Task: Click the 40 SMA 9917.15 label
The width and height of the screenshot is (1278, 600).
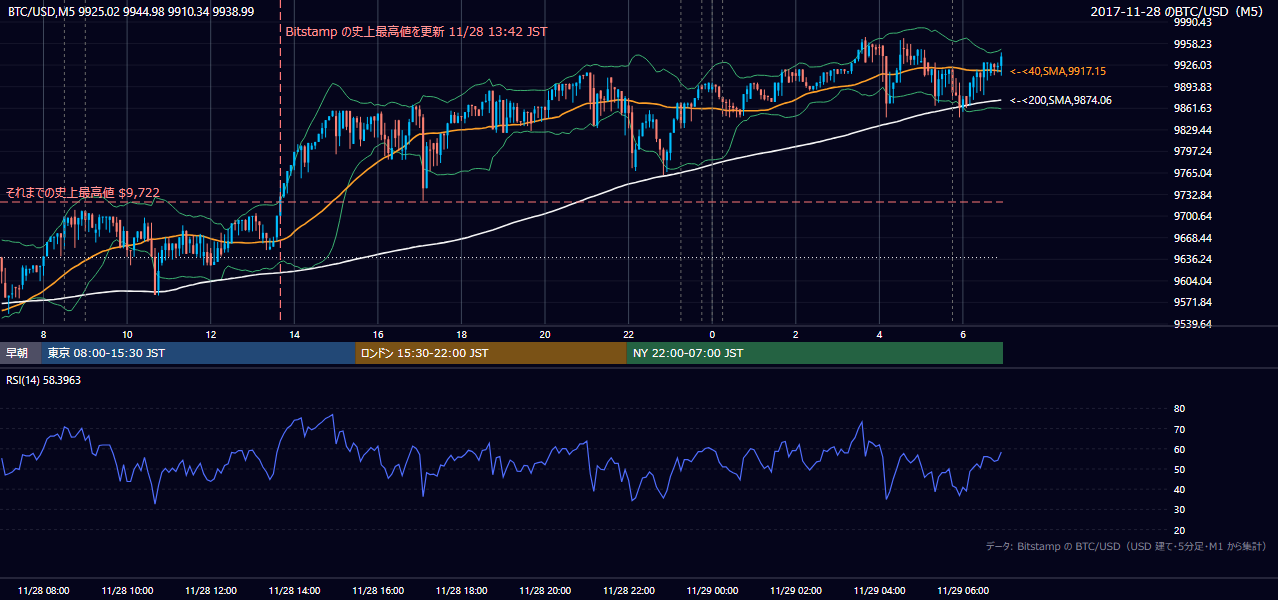Action: coord(1057,71)
